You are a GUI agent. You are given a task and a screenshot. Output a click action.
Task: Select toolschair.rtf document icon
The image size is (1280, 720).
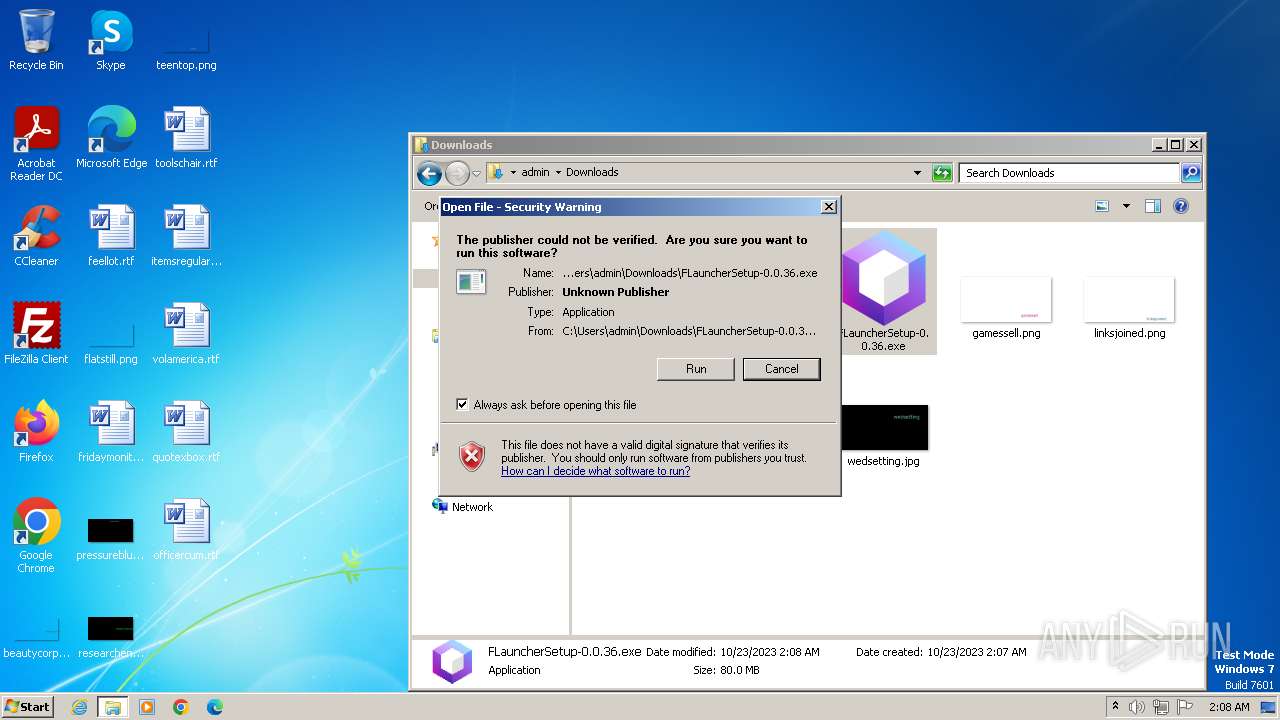[186, 137]
